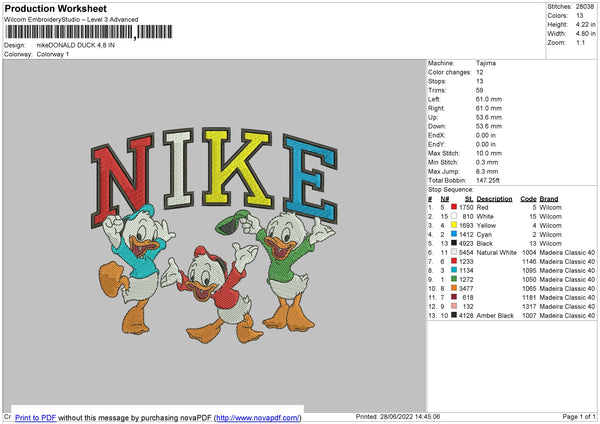Click the 'Print to PDF' link
Screen dimensions: 600x424
point(36,417)
